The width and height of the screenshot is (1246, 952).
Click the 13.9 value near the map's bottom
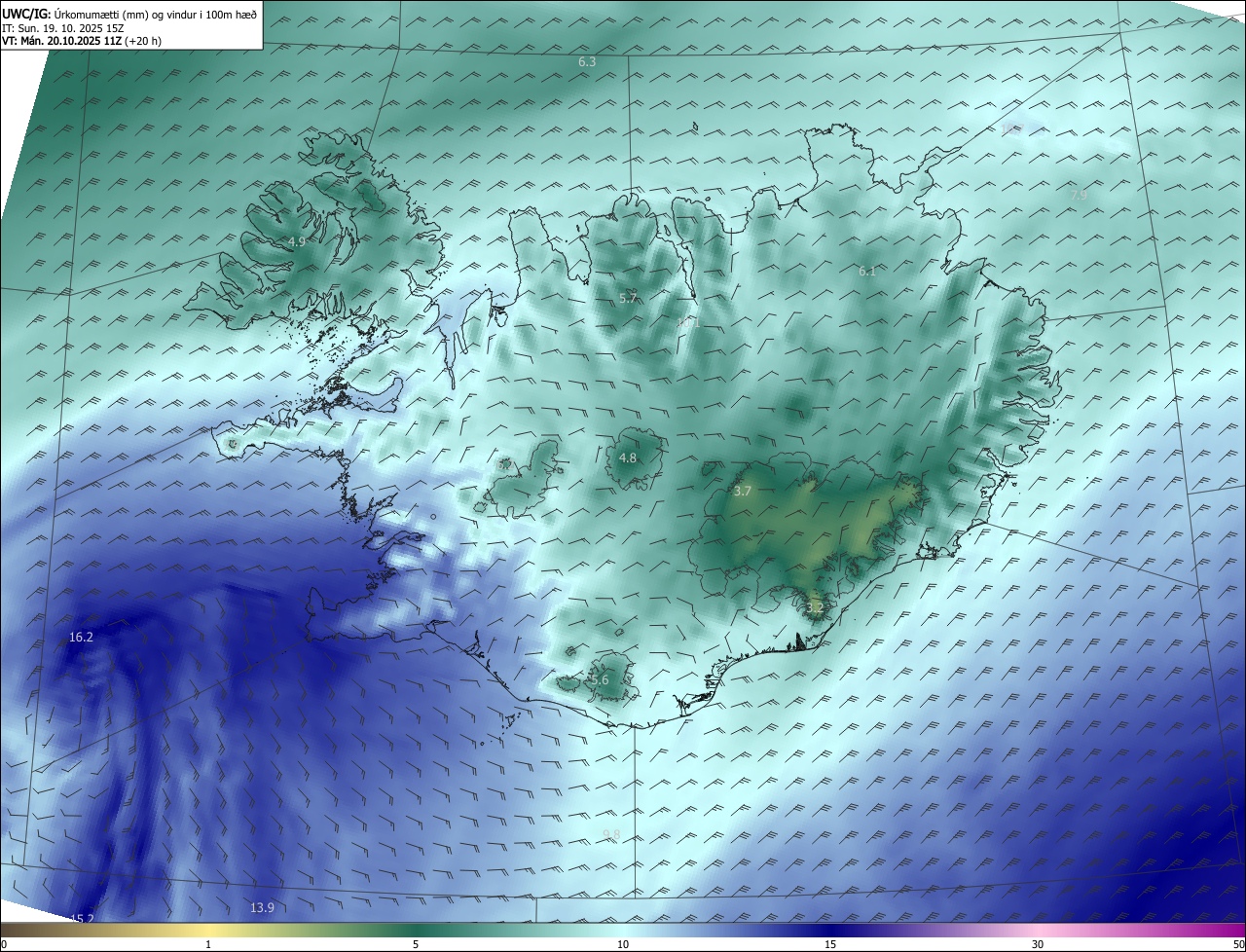262,907
